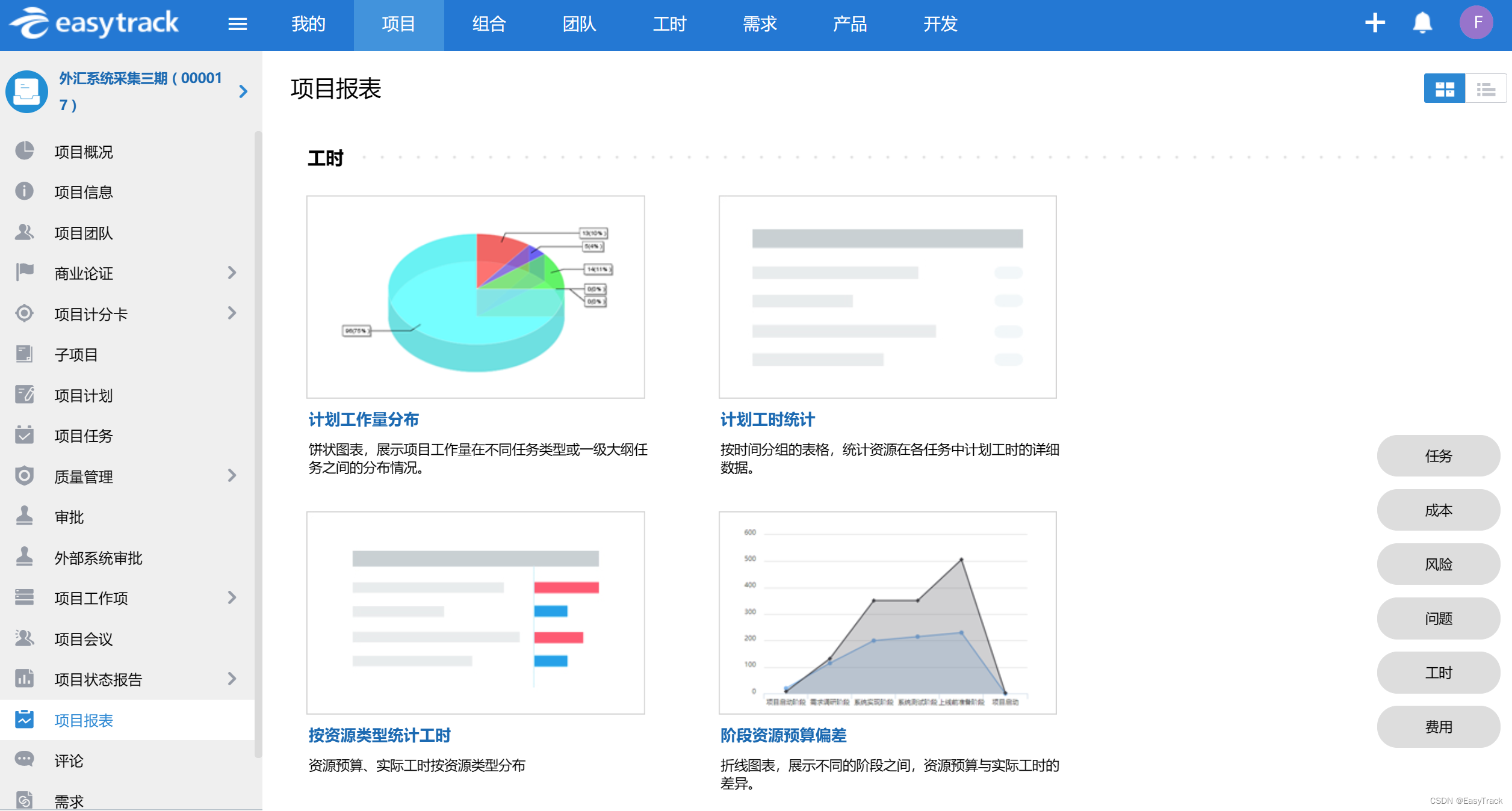
Task: Open the 计划工作量分布 report link
Action: pos(363,419)
